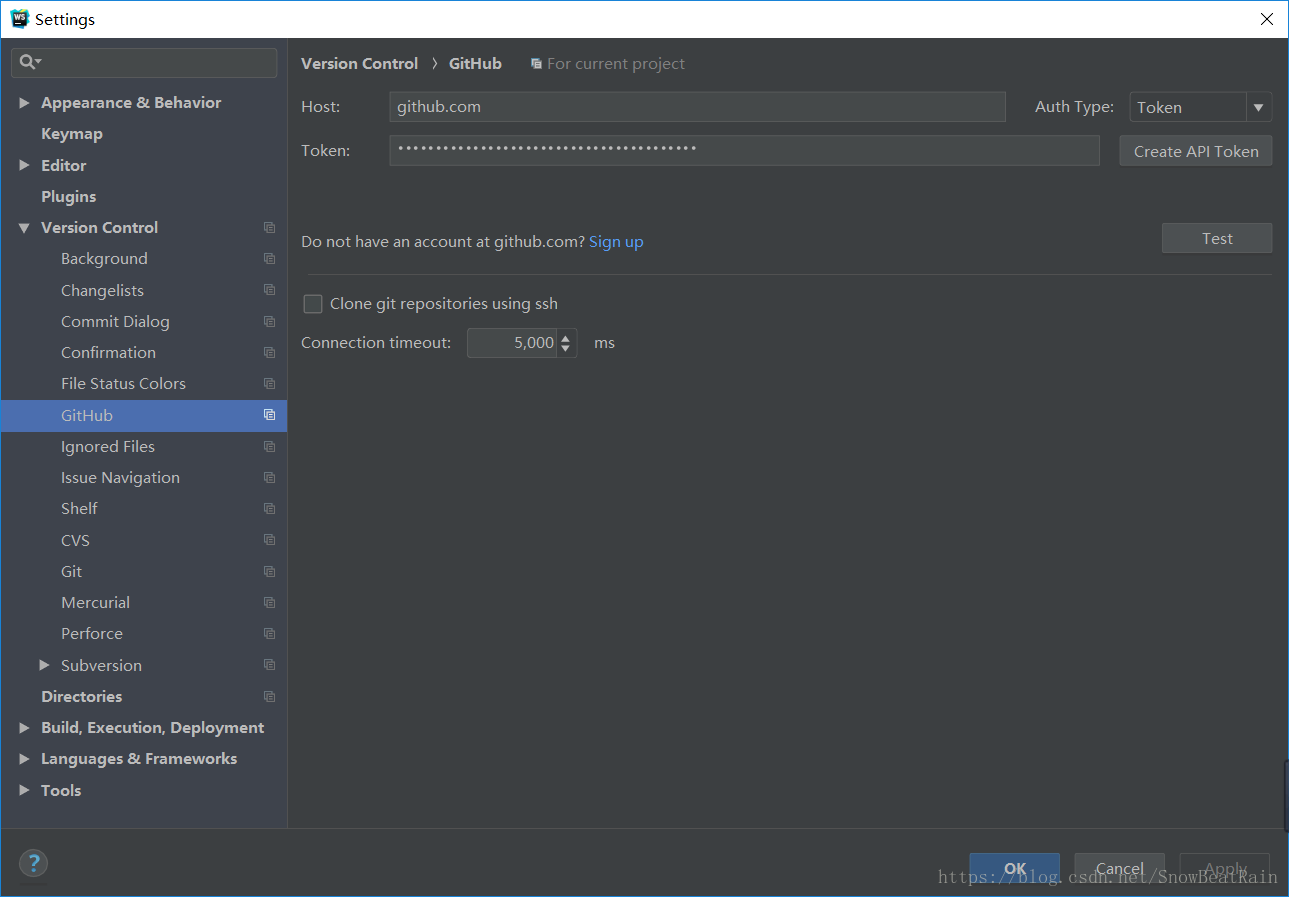Click project-level icon beside Shelf

point(269,509)
